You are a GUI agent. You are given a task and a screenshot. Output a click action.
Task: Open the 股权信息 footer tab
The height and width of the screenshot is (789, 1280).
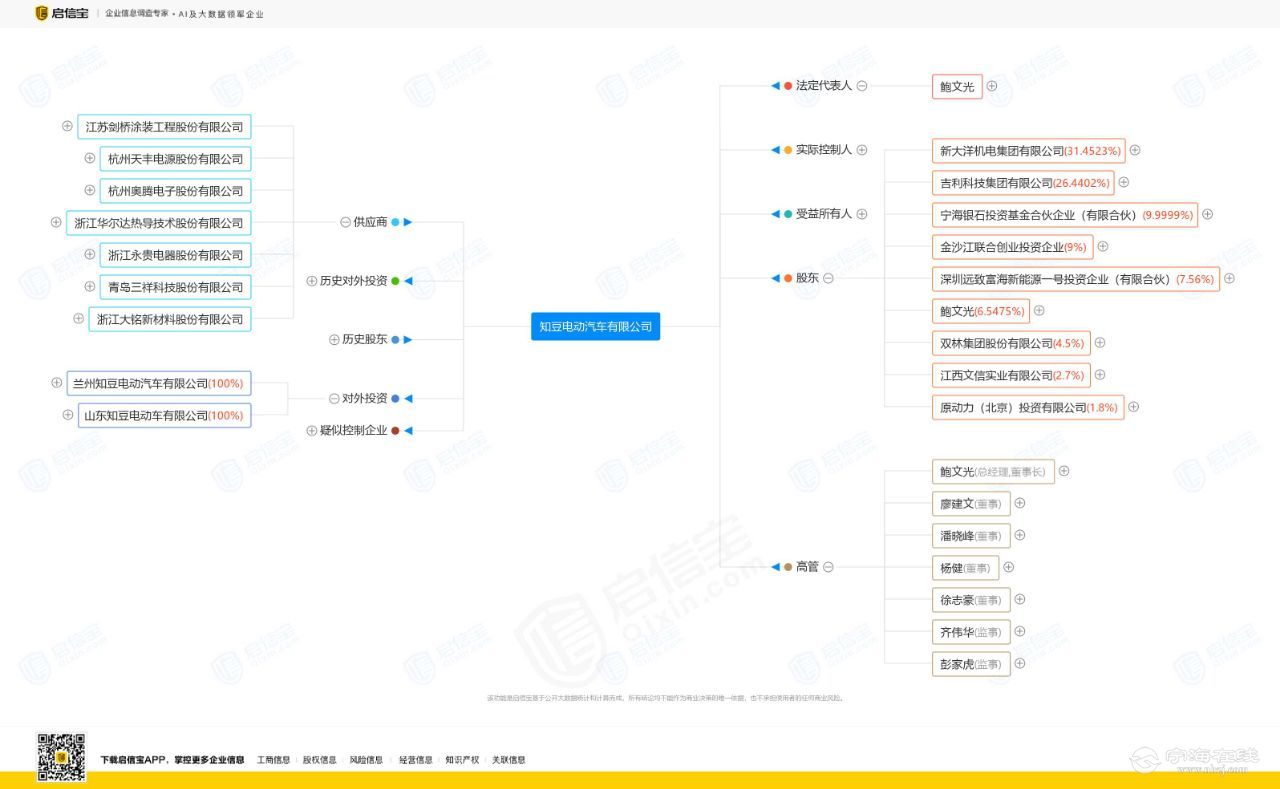[x=320, y=760]
